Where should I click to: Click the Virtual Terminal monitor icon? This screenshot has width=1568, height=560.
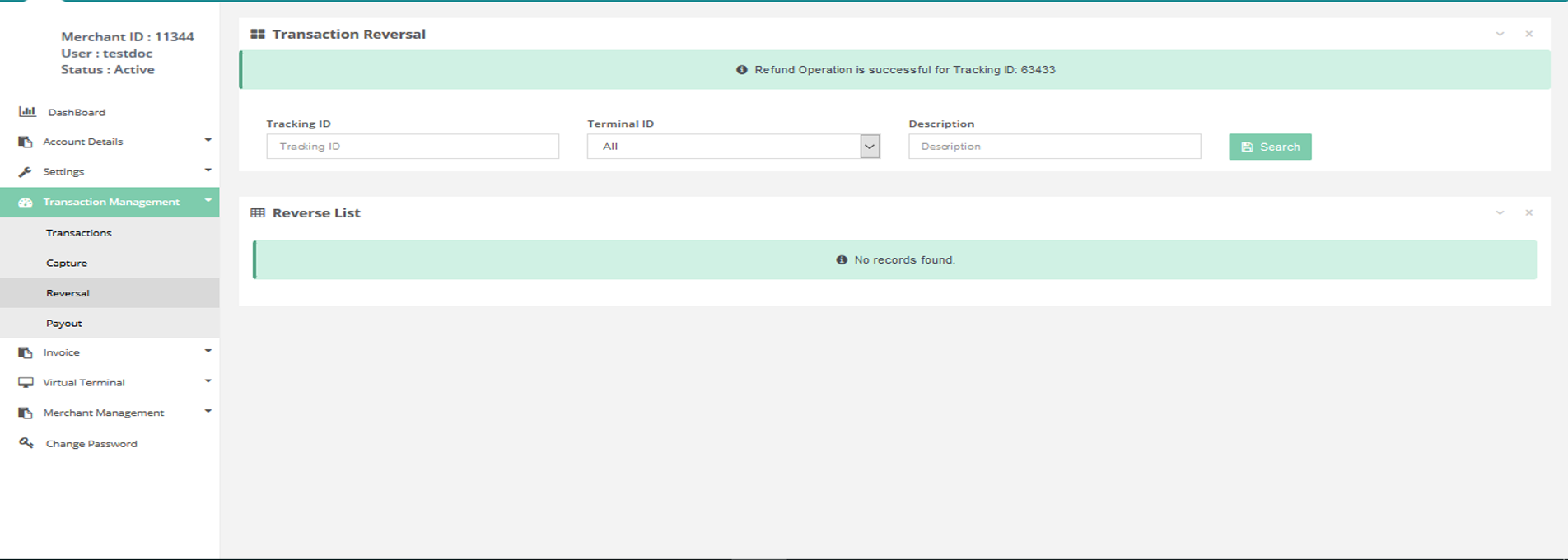click(x=26, y=383)
